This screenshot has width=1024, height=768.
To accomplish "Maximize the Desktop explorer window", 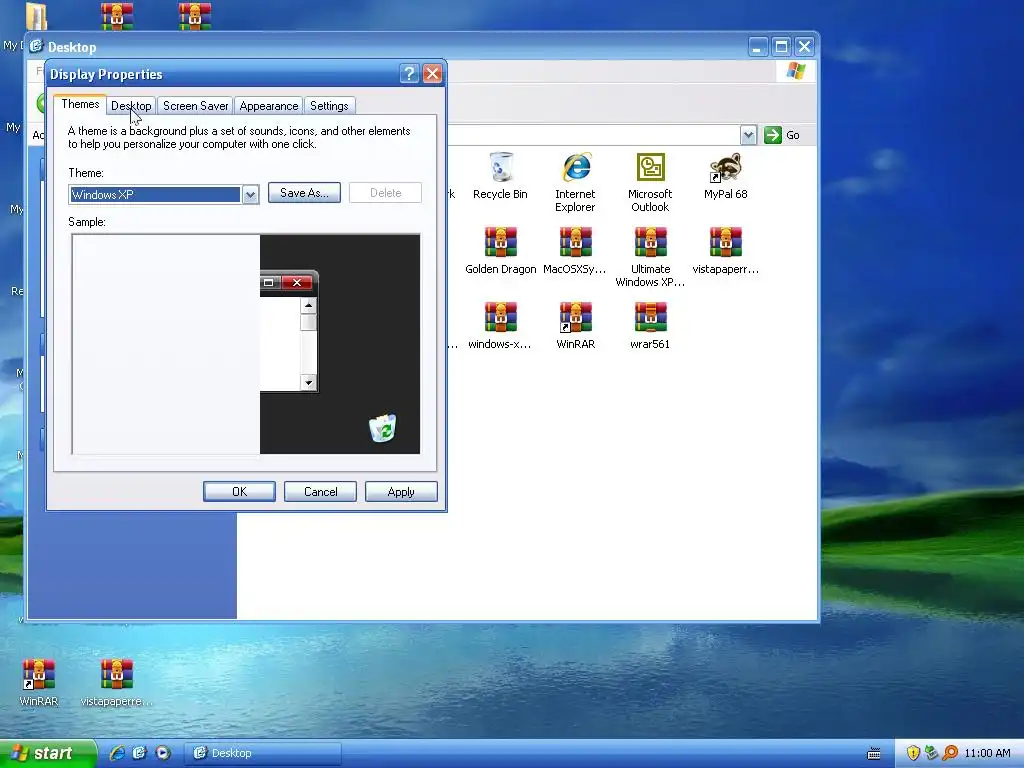I will 781,47.
